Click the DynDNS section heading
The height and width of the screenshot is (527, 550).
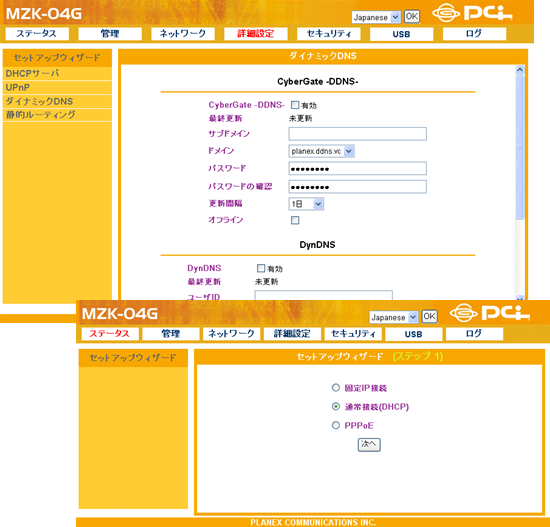317,245
